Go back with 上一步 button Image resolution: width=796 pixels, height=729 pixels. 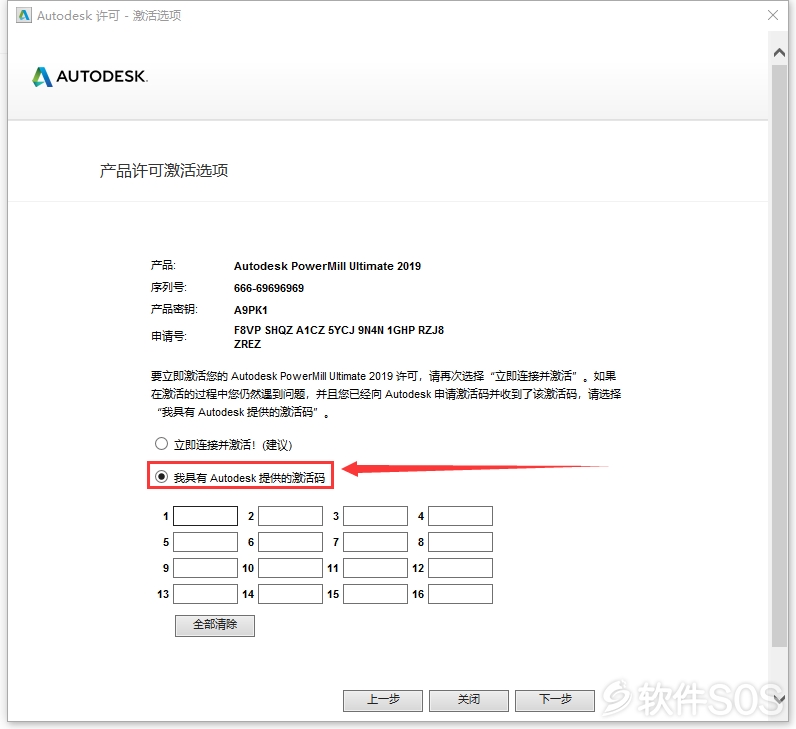click(x=383, y=701)
